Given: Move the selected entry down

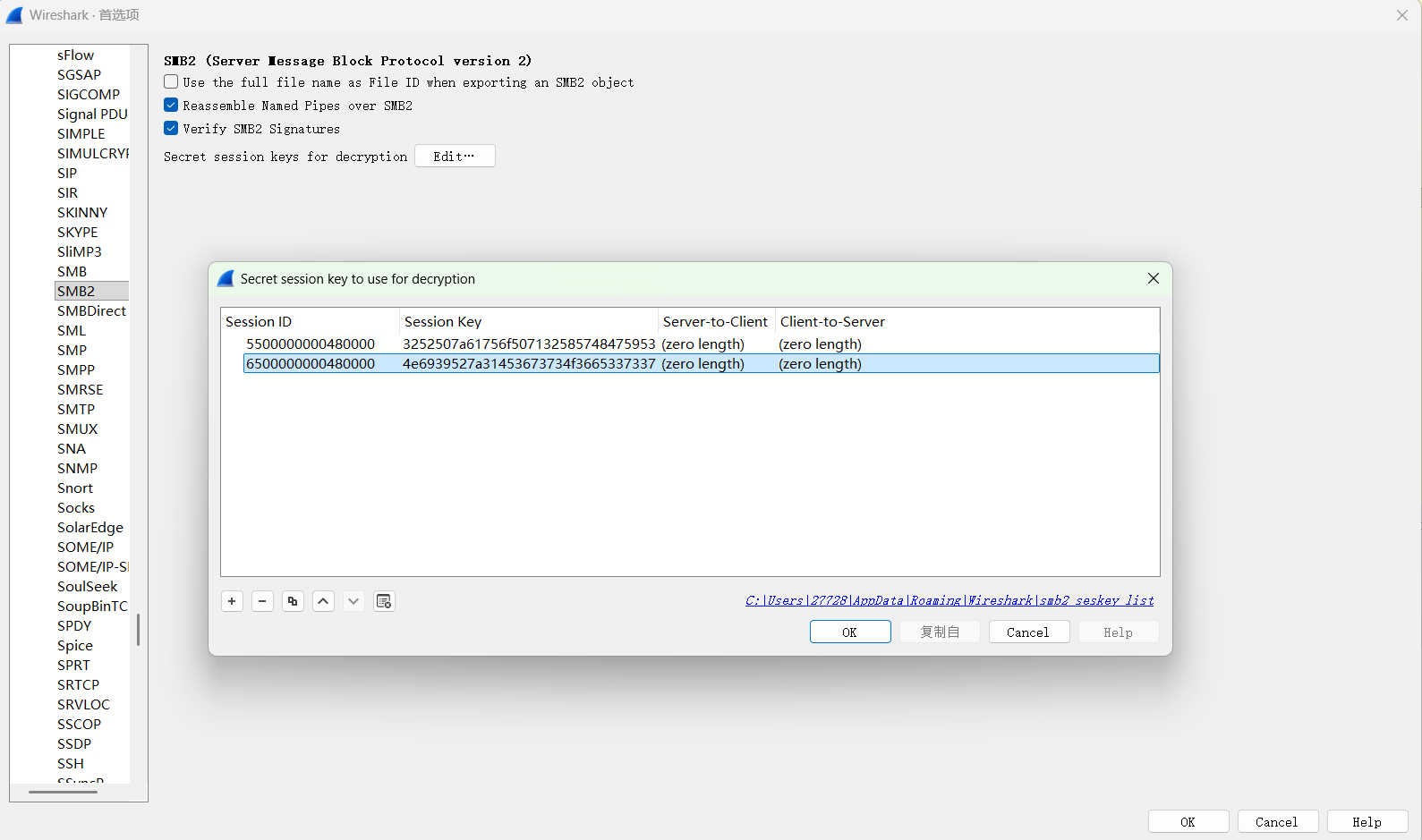Looking at the screenshot, I should 353,601.
